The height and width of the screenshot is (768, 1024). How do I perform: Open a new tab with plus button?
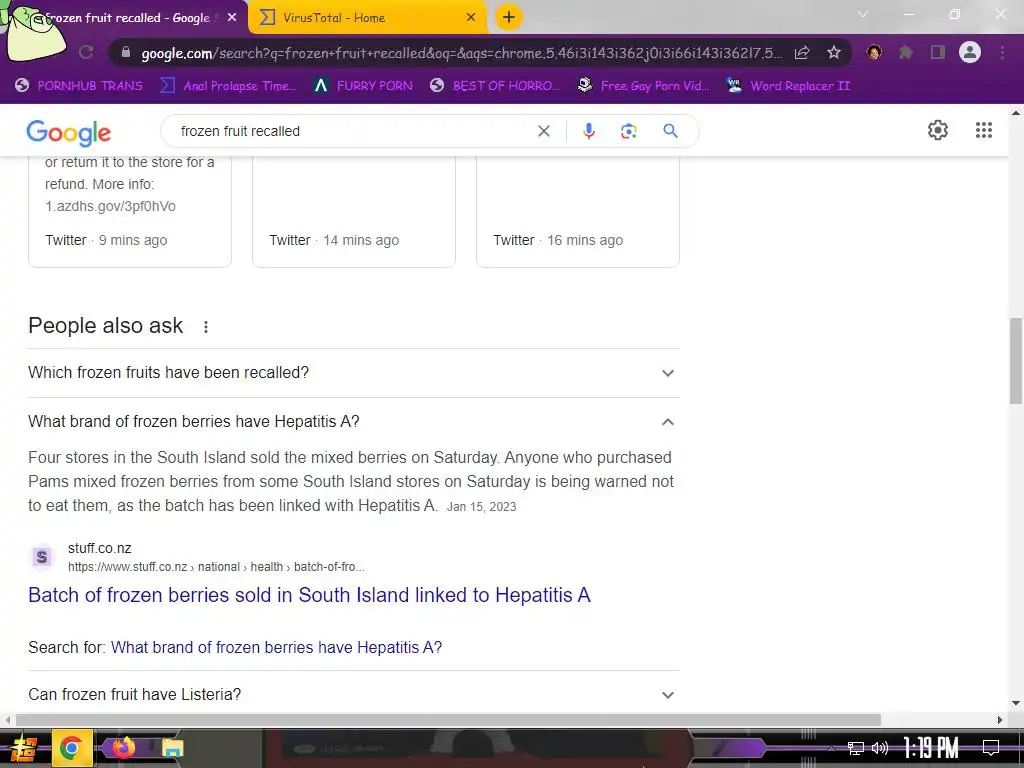coord(509,17)
